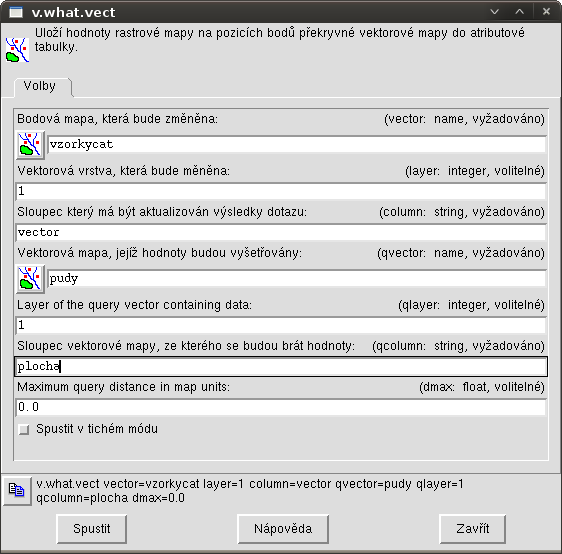The height and width of the screenshot is (554, 562).
Task: Open vector map selector beside pudy field
Action: (x=30, y=279)
